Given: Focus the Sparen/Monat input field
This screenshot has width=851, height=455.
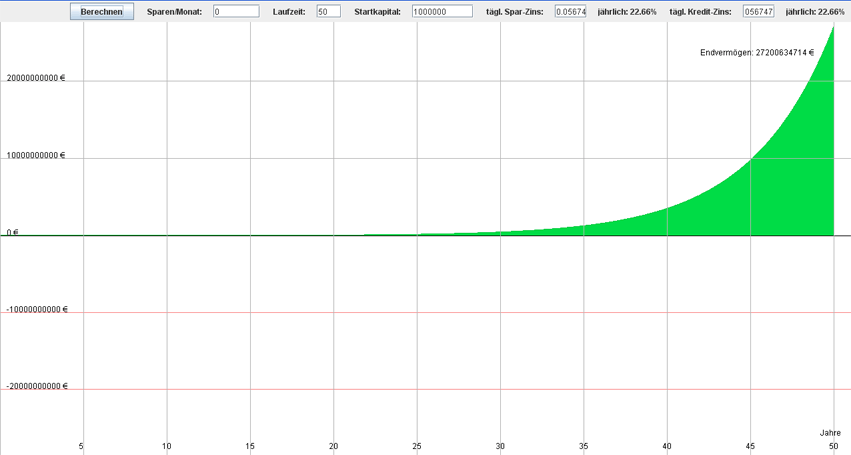Looking at the screenshot, I should point(236,12).
